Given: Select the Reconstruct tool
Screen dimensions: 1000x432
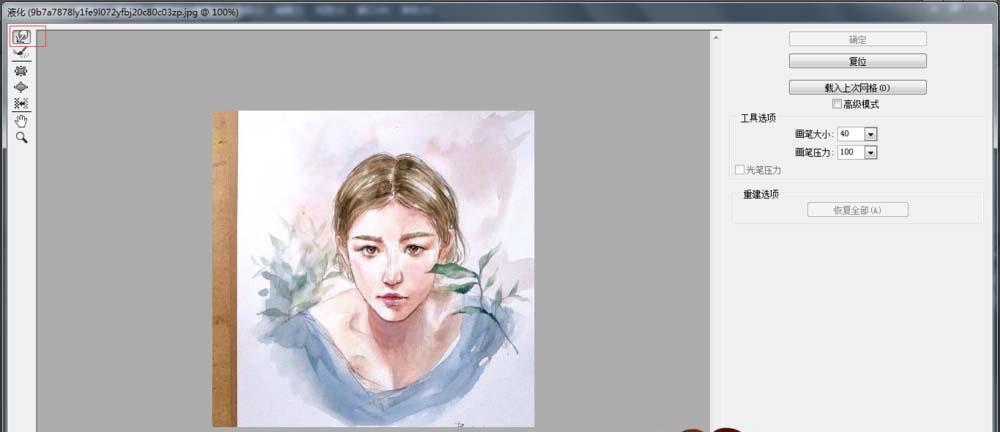Looking at the screenshot, I should (21, 53).
